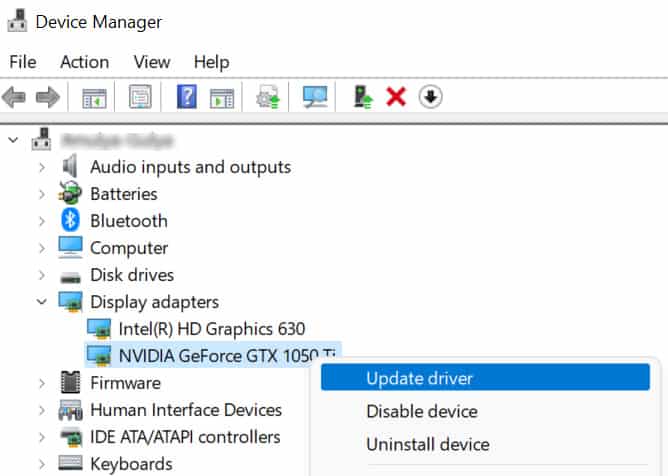Click the red X Uninstall device icon
Screen dimensions: 668x476
[x=396, y=97]
